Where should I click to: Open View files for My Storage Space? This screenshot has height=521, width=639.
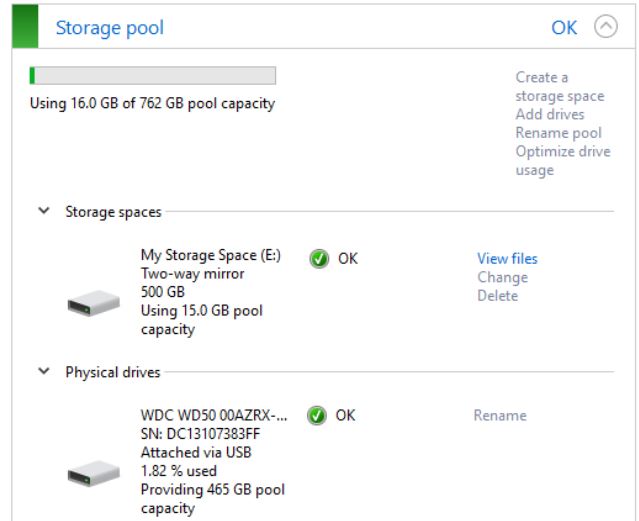[x=507, y=258]
